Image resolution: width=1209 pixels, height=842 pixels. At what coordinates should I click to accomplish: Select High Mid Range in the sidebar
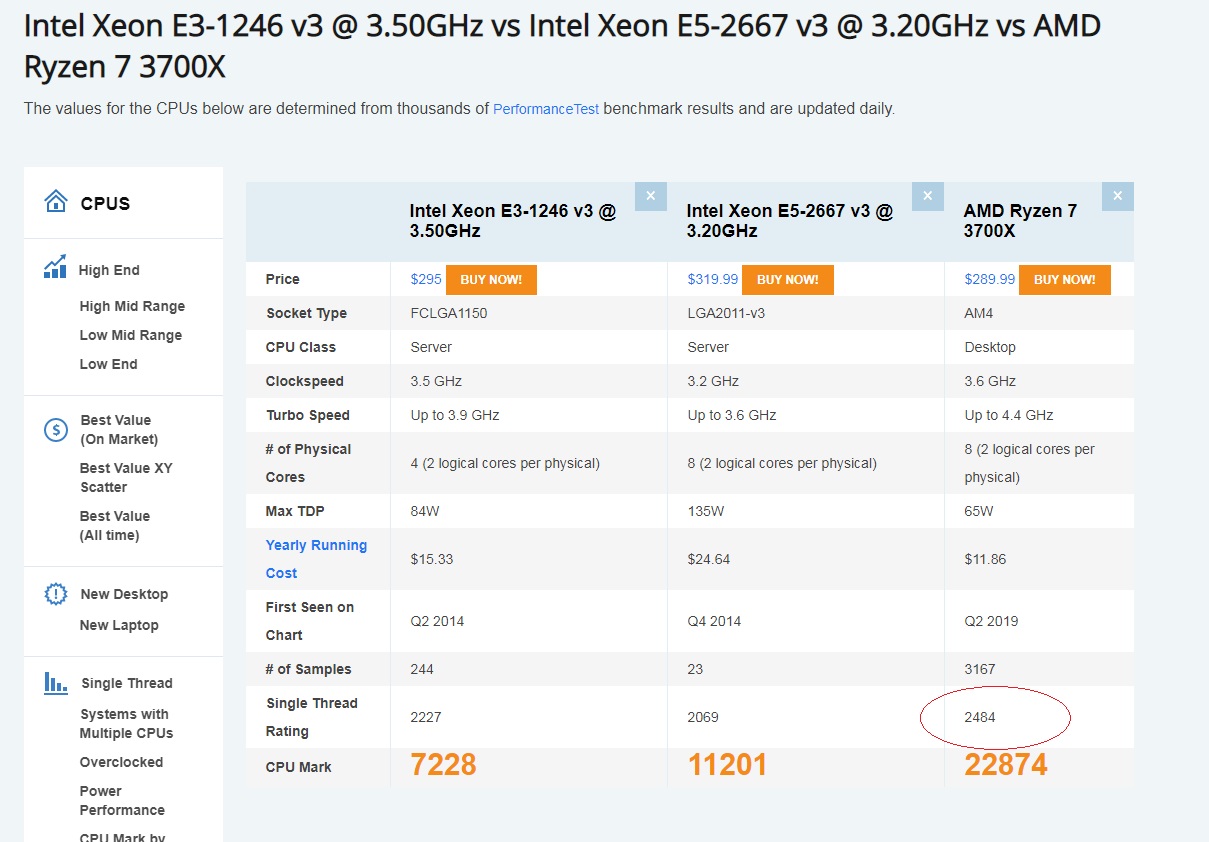click(x=132, y=306)
